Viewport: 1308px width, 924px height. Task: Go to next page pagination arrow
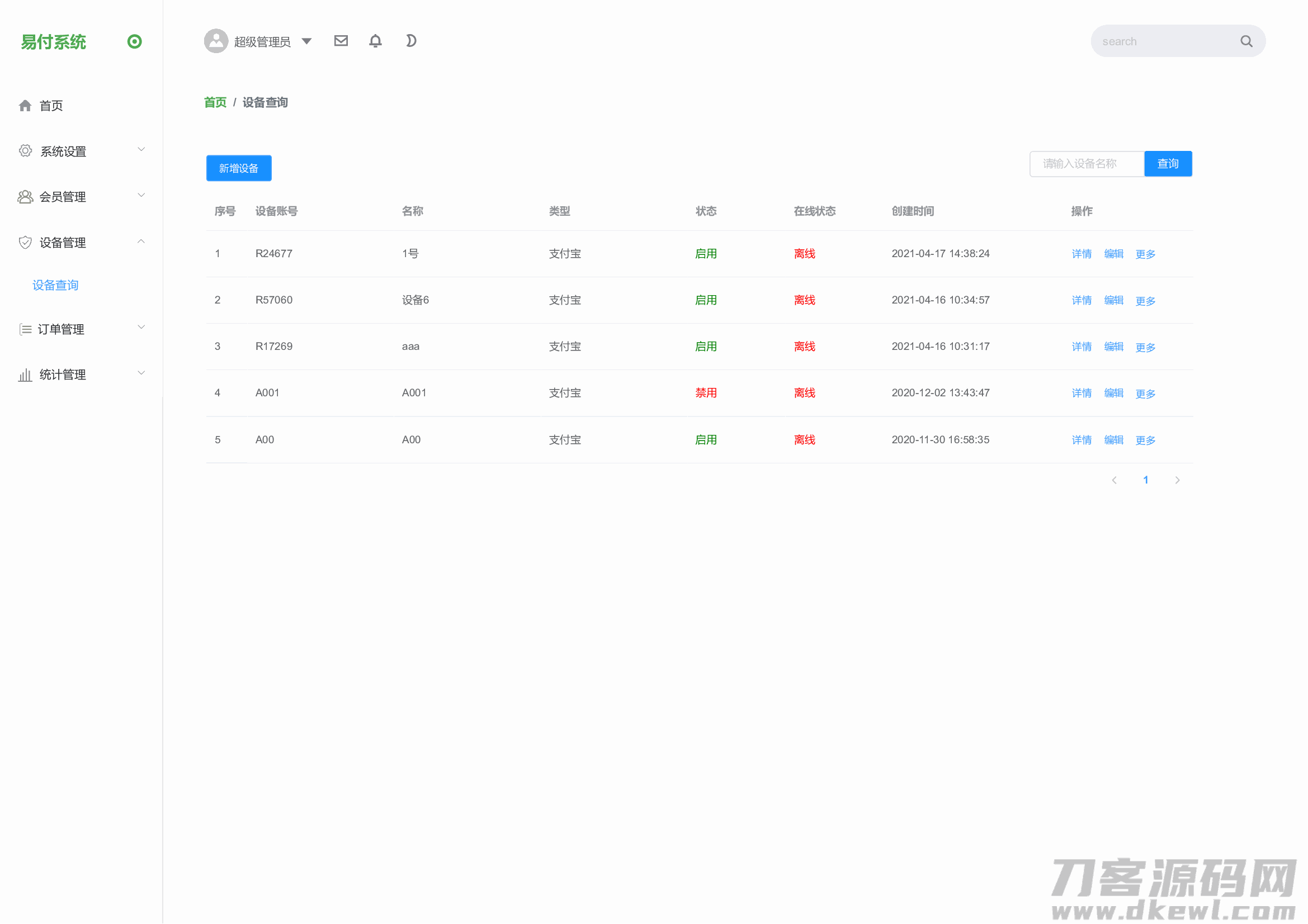pyautogui.click(x=1177, y=481)
